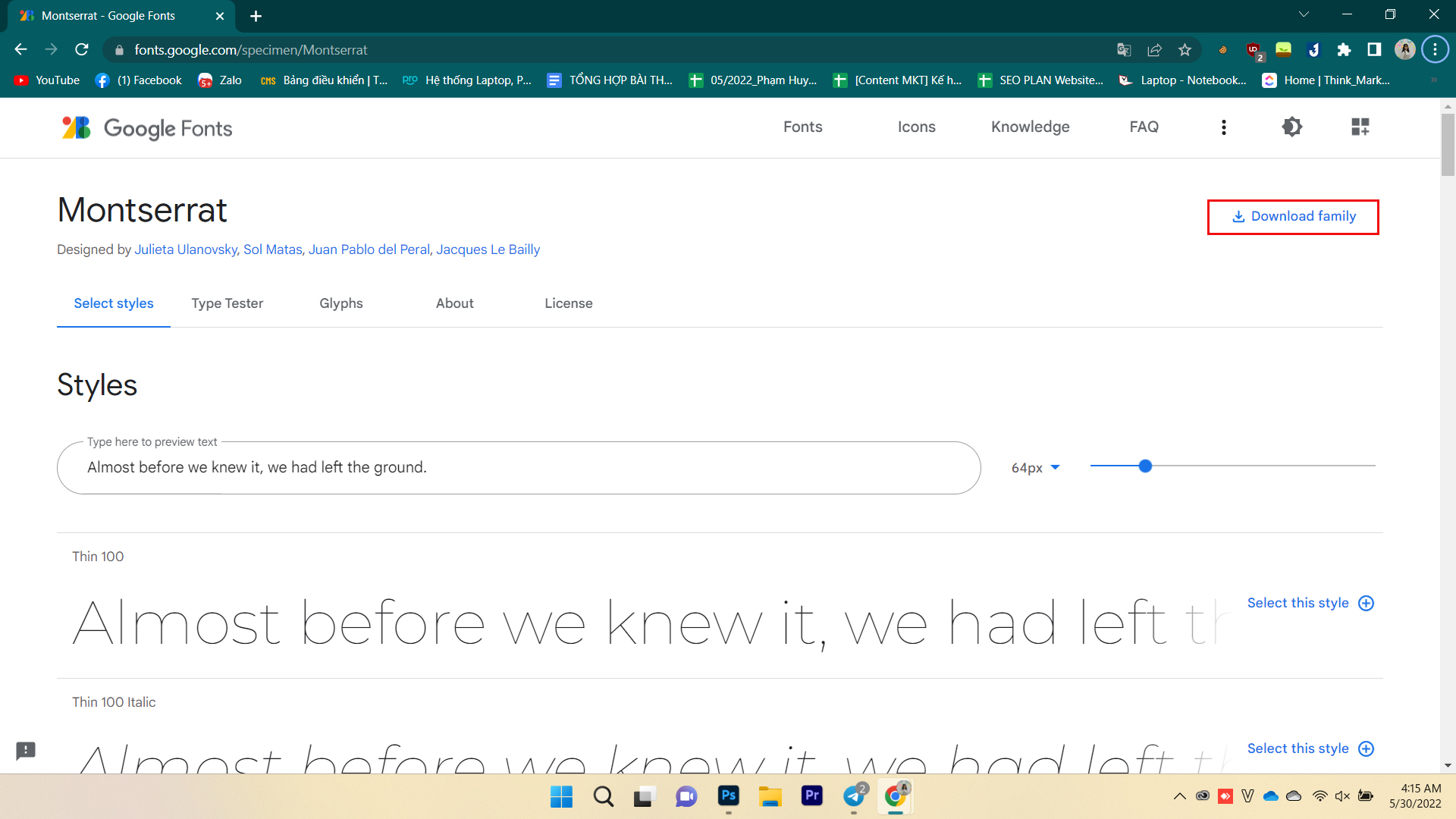Open Windows taskbar search
Image resolution: width=1456 pixels, height=819 pixels.
[603, 796]
